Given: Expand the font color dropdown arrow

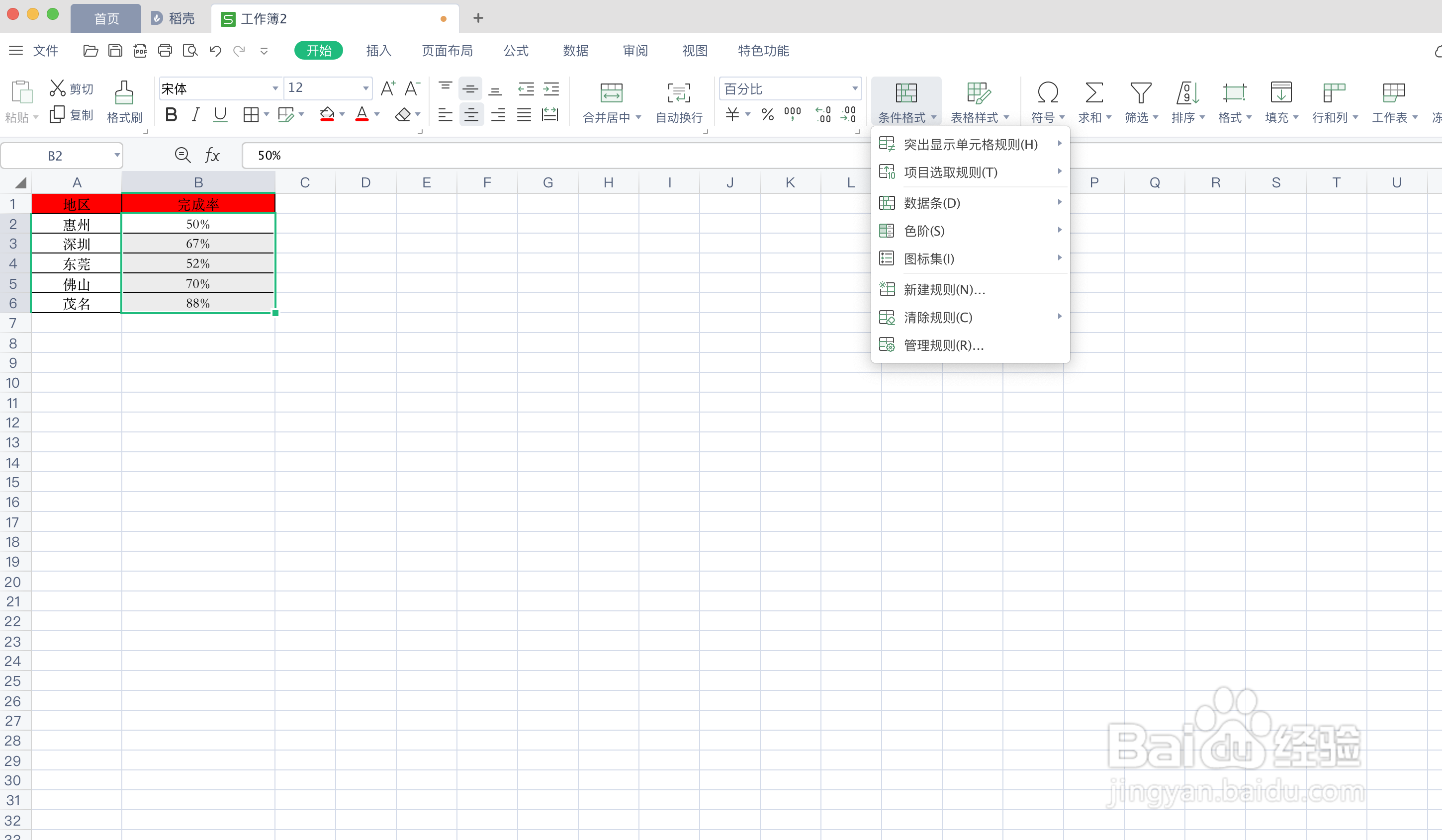Looking at the screenshot, I should [377, 114].
